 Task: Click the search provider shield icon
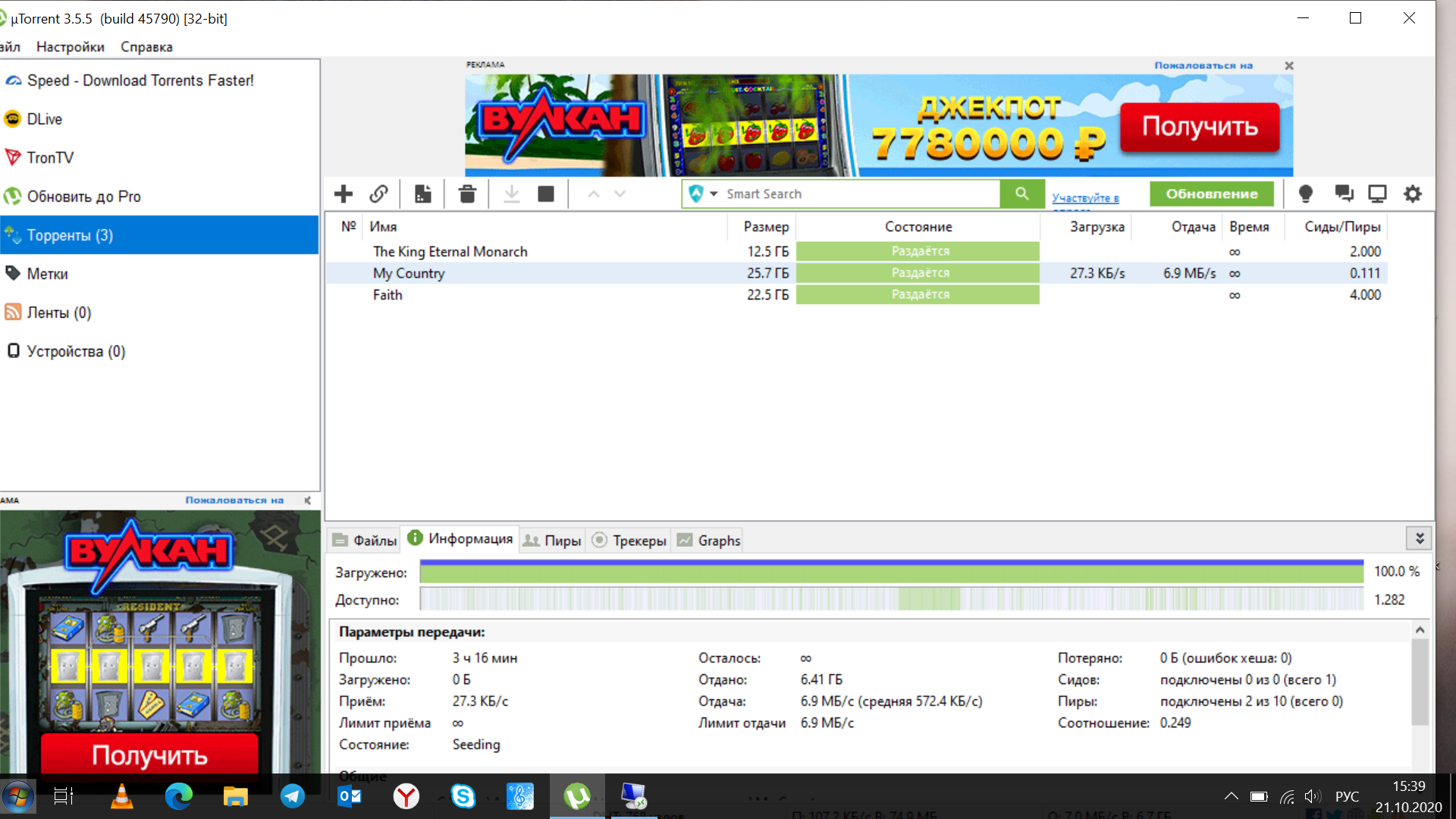tap(696, 194)
